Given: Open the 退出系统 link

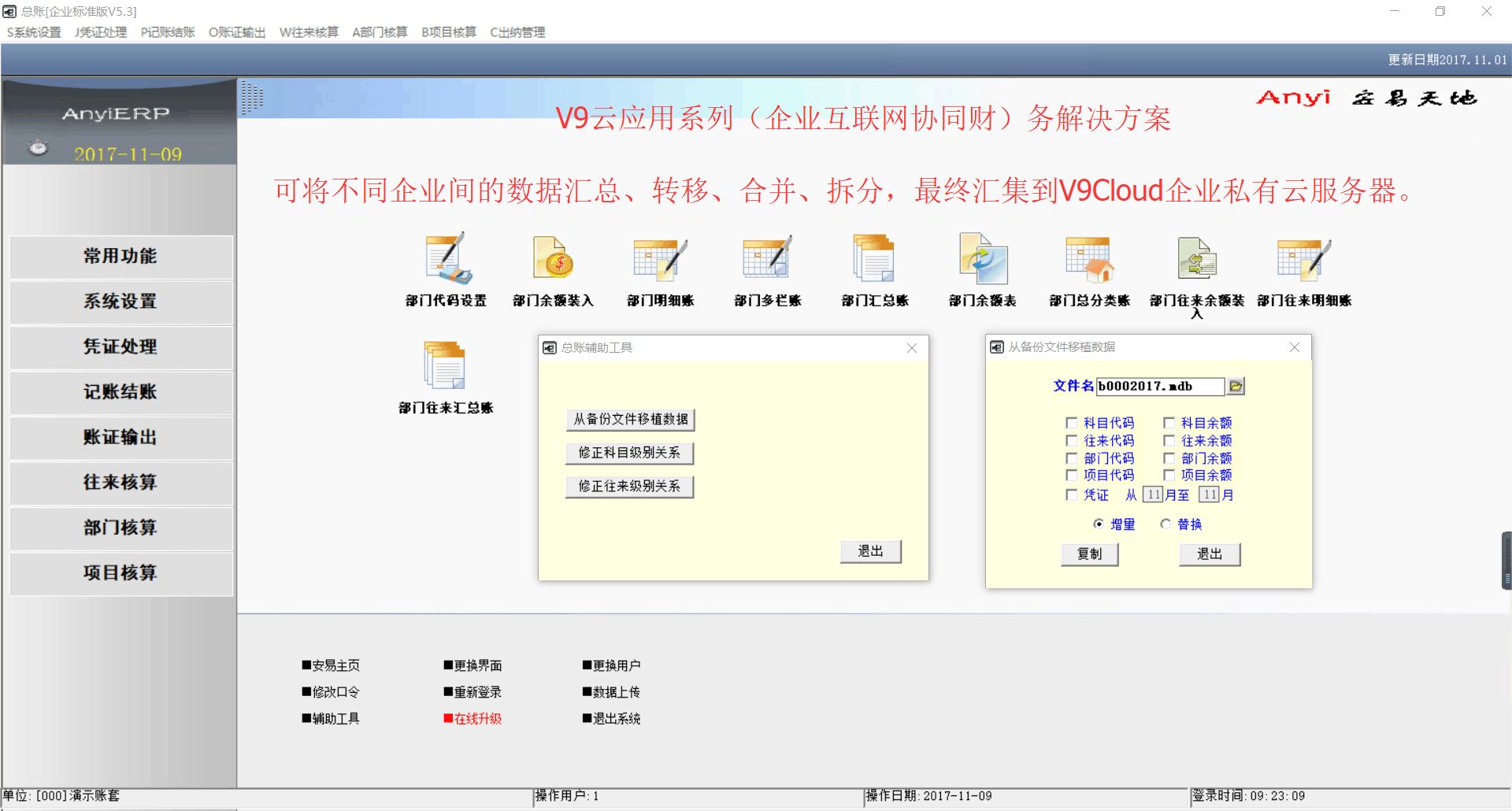Looking at the screenshot, I should coord(611,719).
